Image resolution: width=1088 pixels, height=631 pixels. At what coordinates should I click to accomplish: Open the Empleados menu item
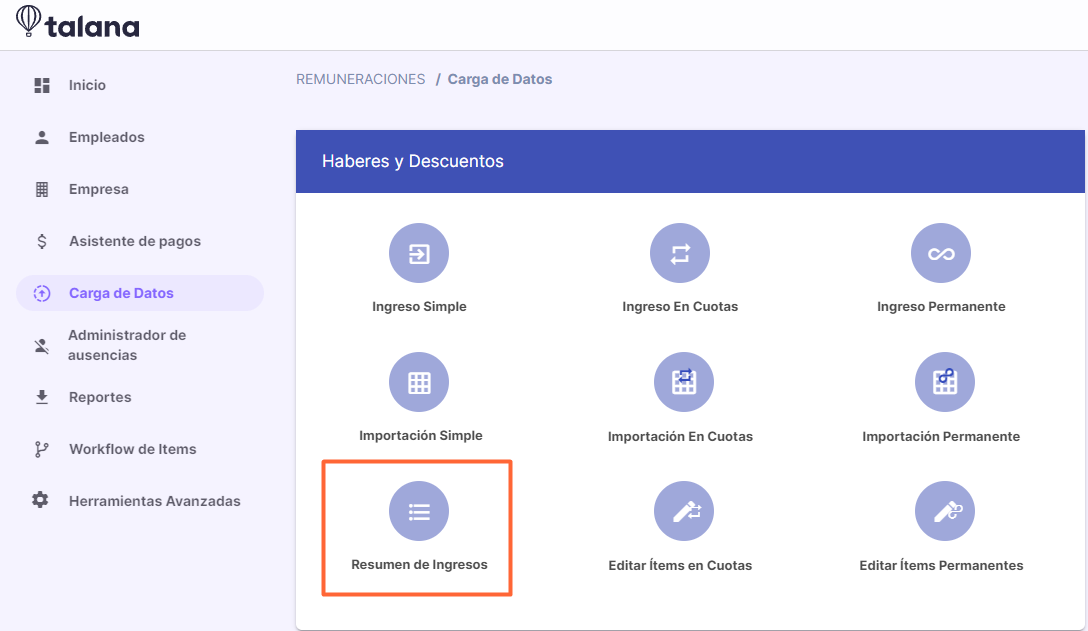pos(107,137)
